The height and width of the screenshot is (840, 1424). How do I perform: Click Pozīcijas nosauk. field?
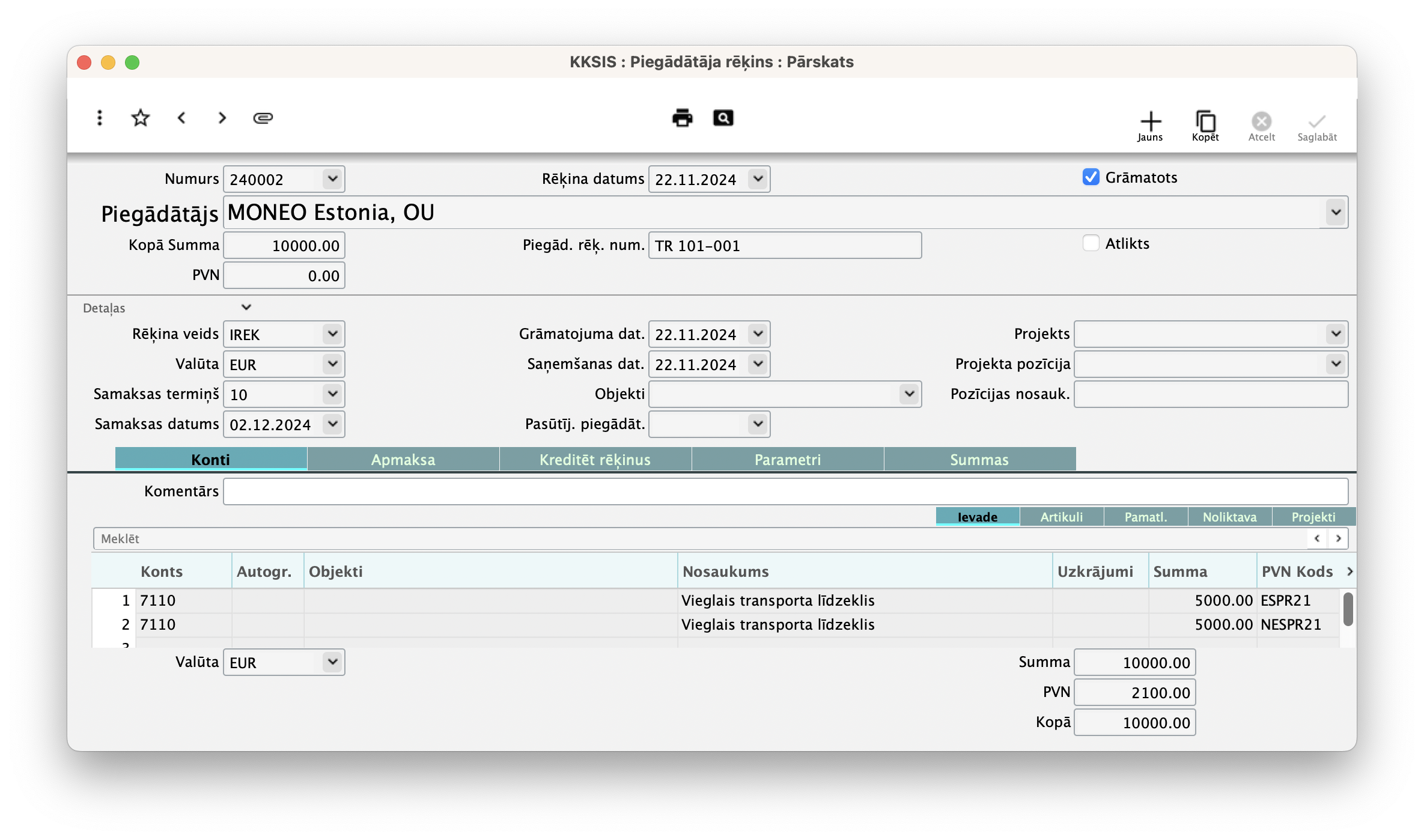pyautogui.click(x=1211, y=394)
